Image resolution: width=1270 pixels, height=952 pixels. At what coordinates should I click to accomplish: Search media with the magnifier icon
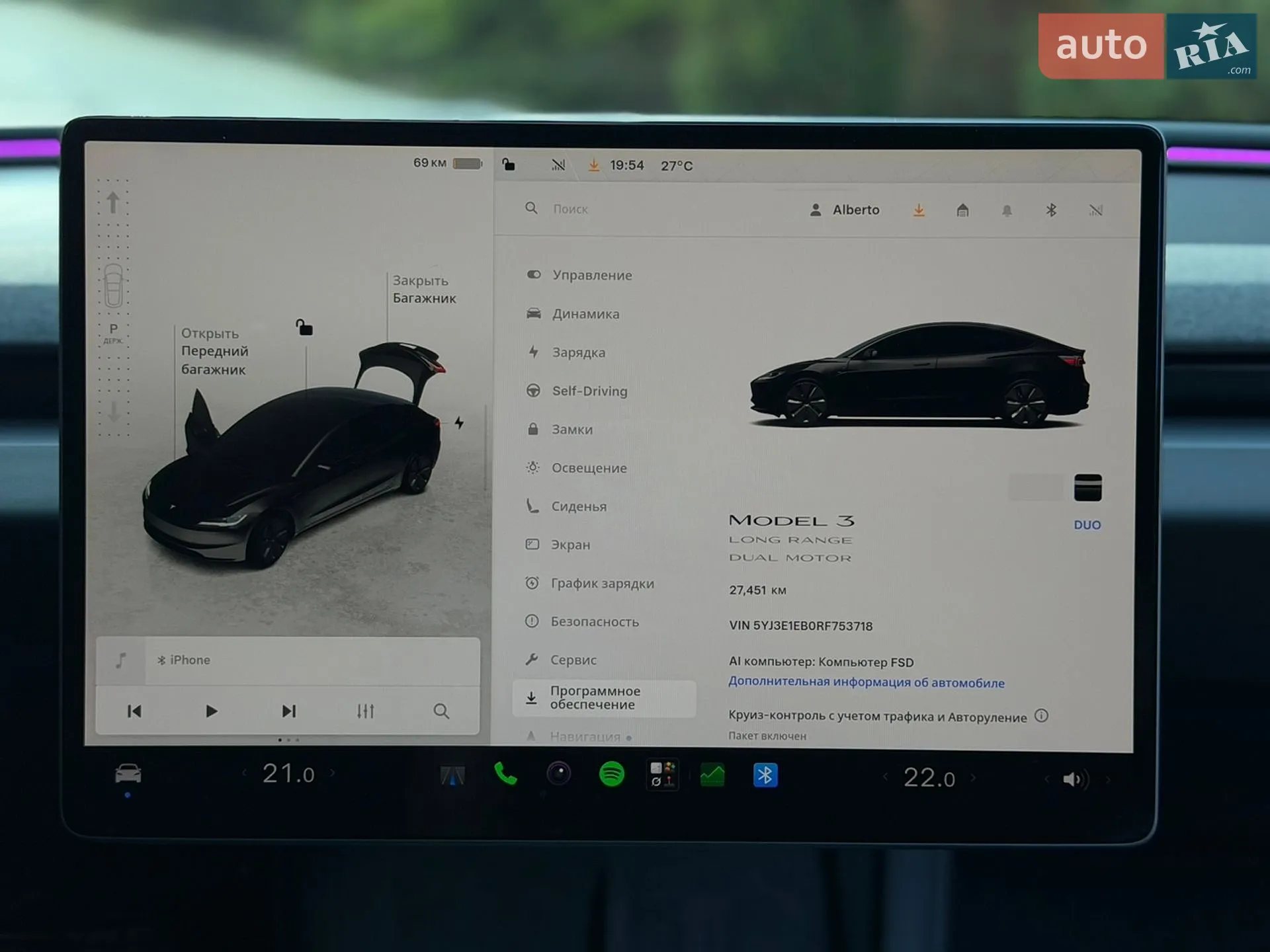coord(441,711)
